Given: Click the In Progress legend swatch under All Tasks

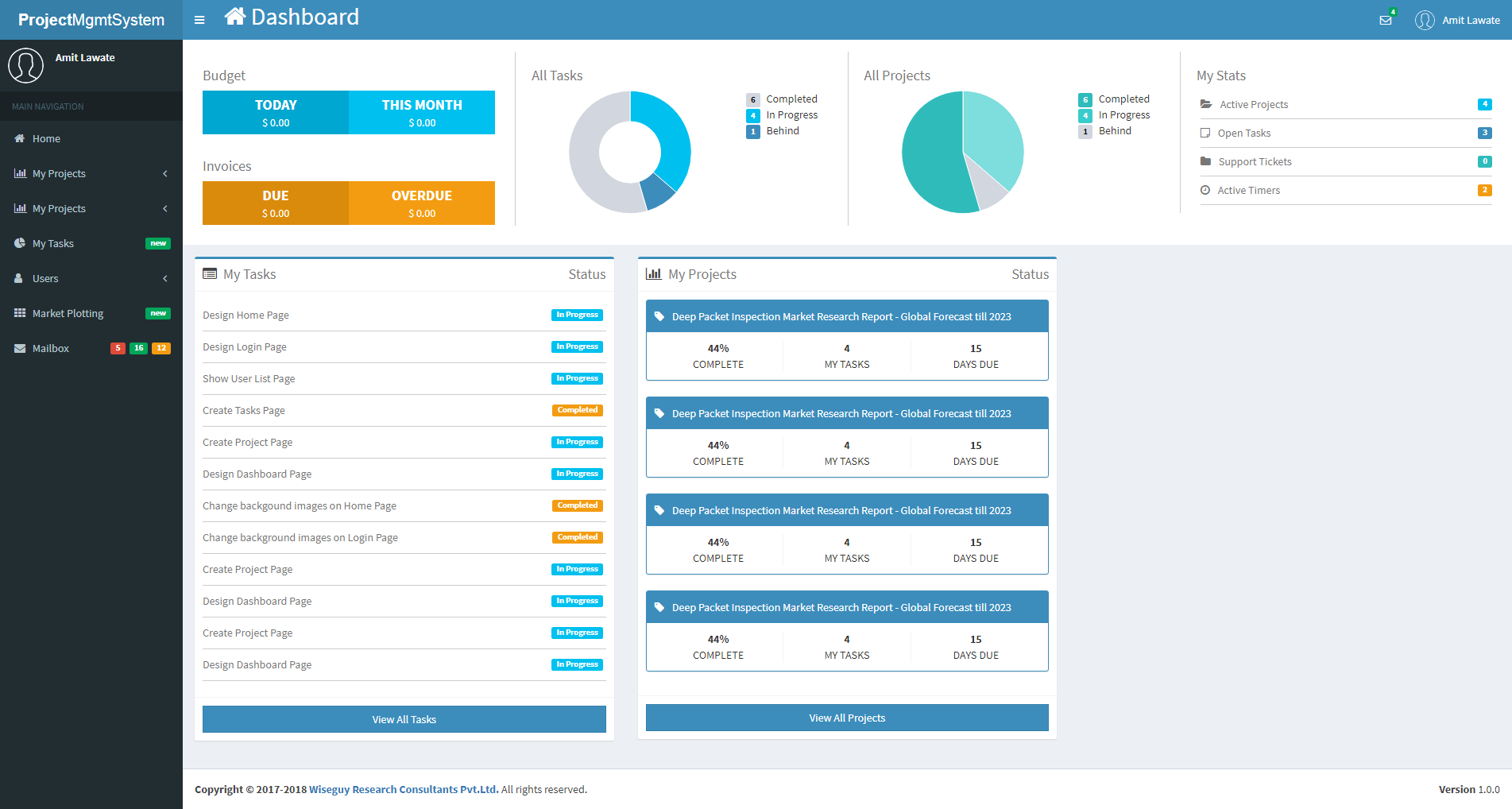Looking at the screenshot, I should coord(753,115).
